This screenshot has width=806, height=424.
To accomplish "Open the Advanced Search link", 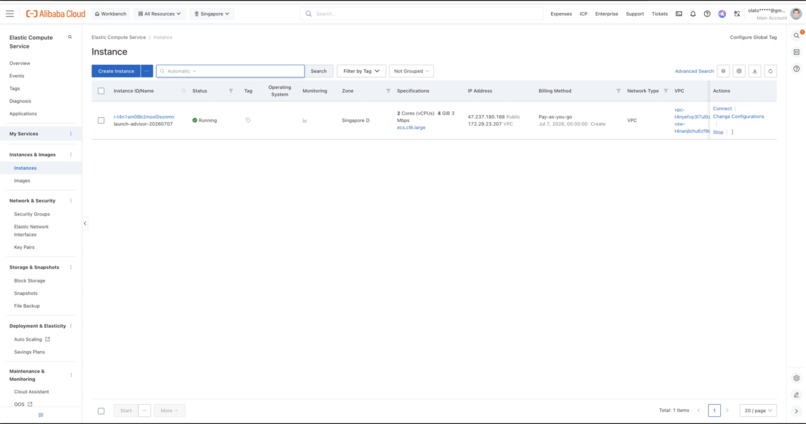I will click(x=694, y=71).
